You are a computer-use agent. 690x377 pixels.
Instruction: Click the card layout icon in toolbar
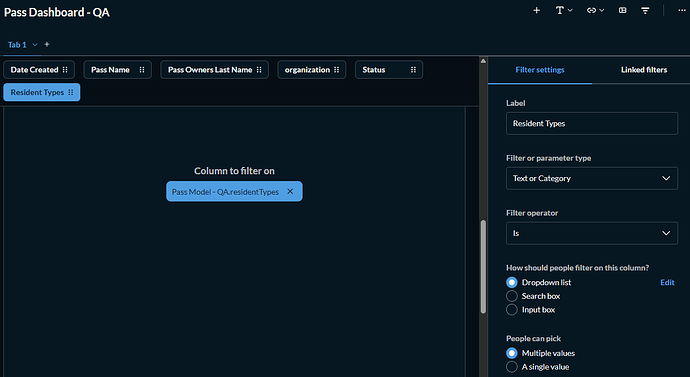coord(622,10)
